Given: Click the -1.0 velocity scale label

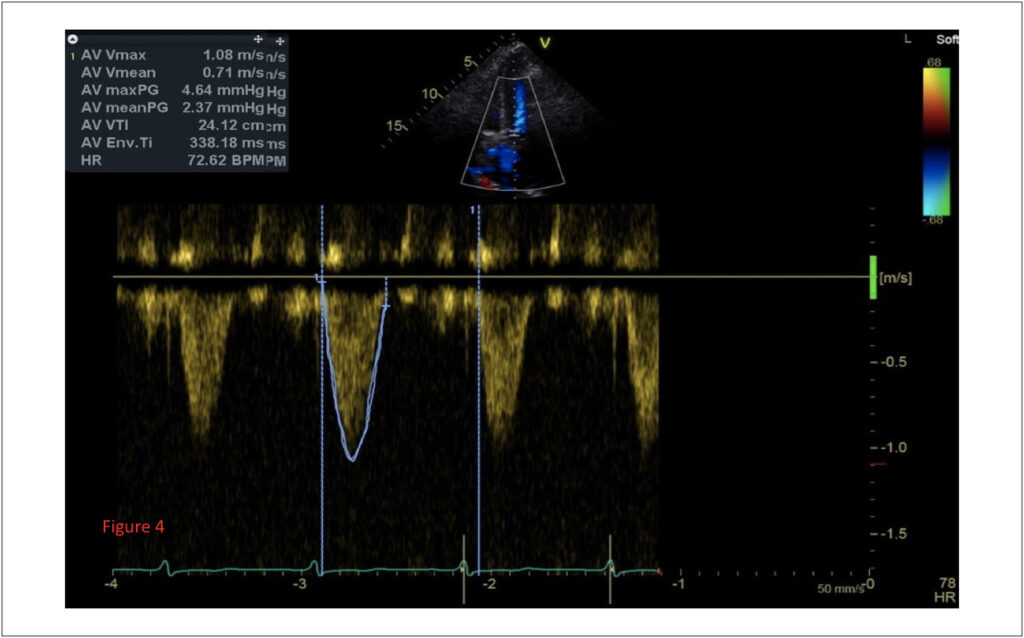Looking at the screenshot, I should pyautogui.click(x=892, y=448).
